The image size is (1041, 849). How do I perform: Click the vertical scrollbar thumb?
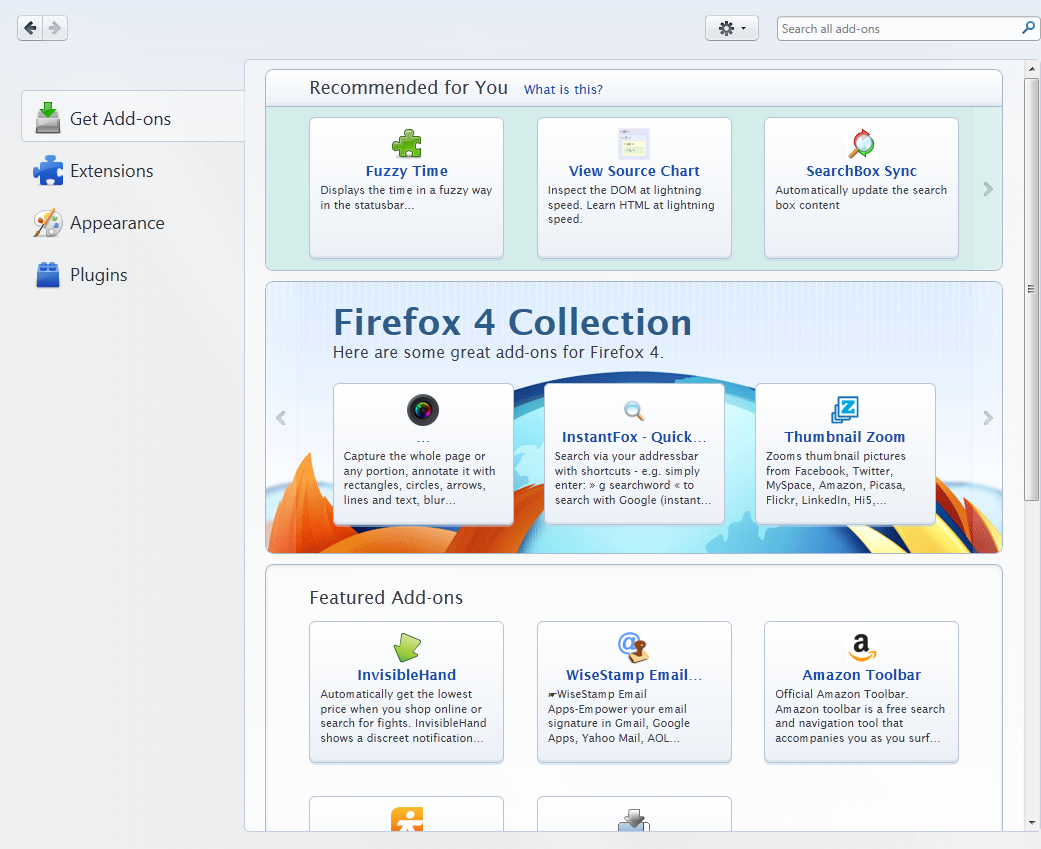pyautogui.click(x=1031, y=289)
